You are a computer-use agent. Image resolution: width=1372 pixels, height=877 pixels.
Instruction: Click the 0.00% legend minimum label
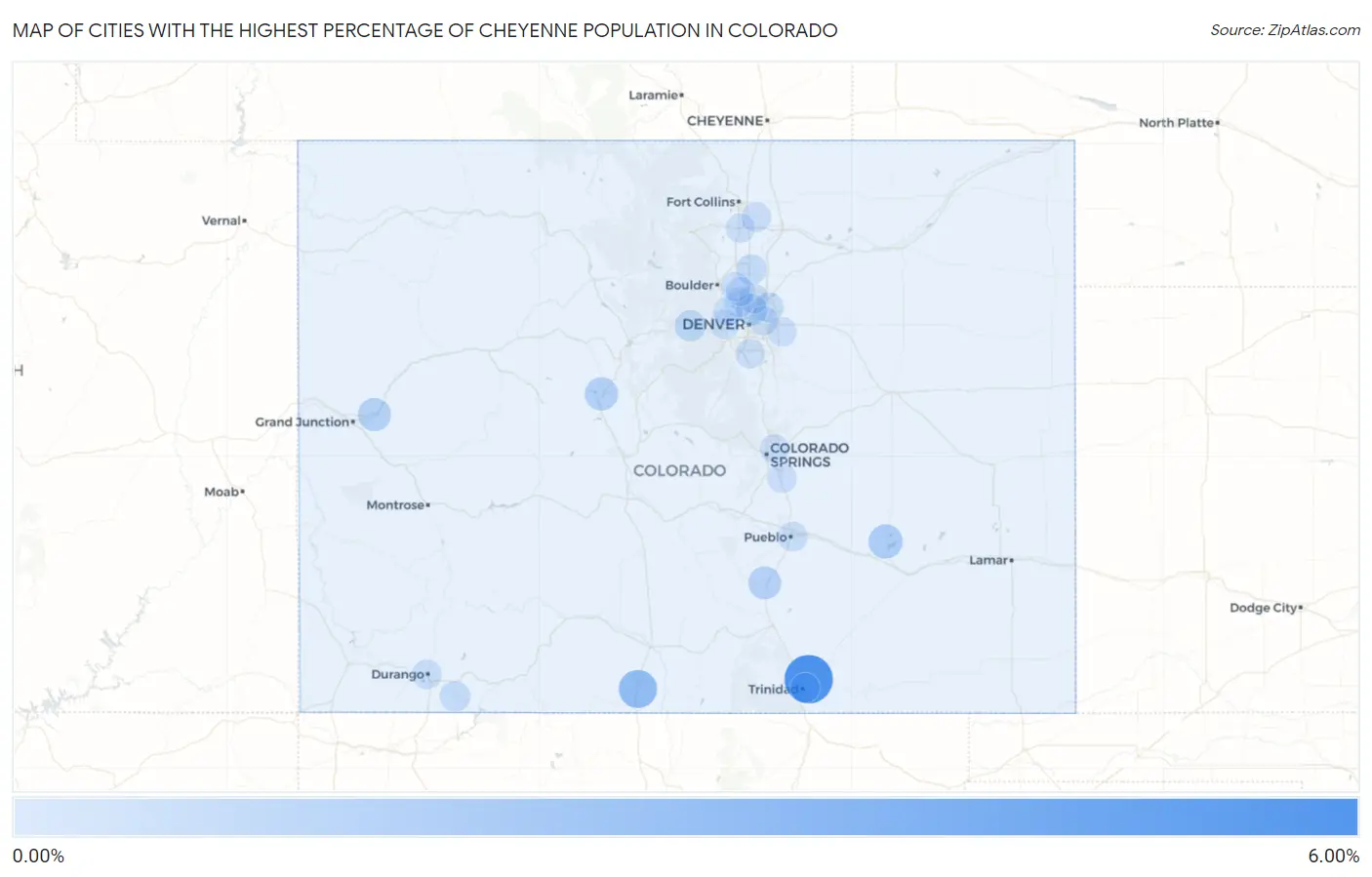click(x=38, y=857)
